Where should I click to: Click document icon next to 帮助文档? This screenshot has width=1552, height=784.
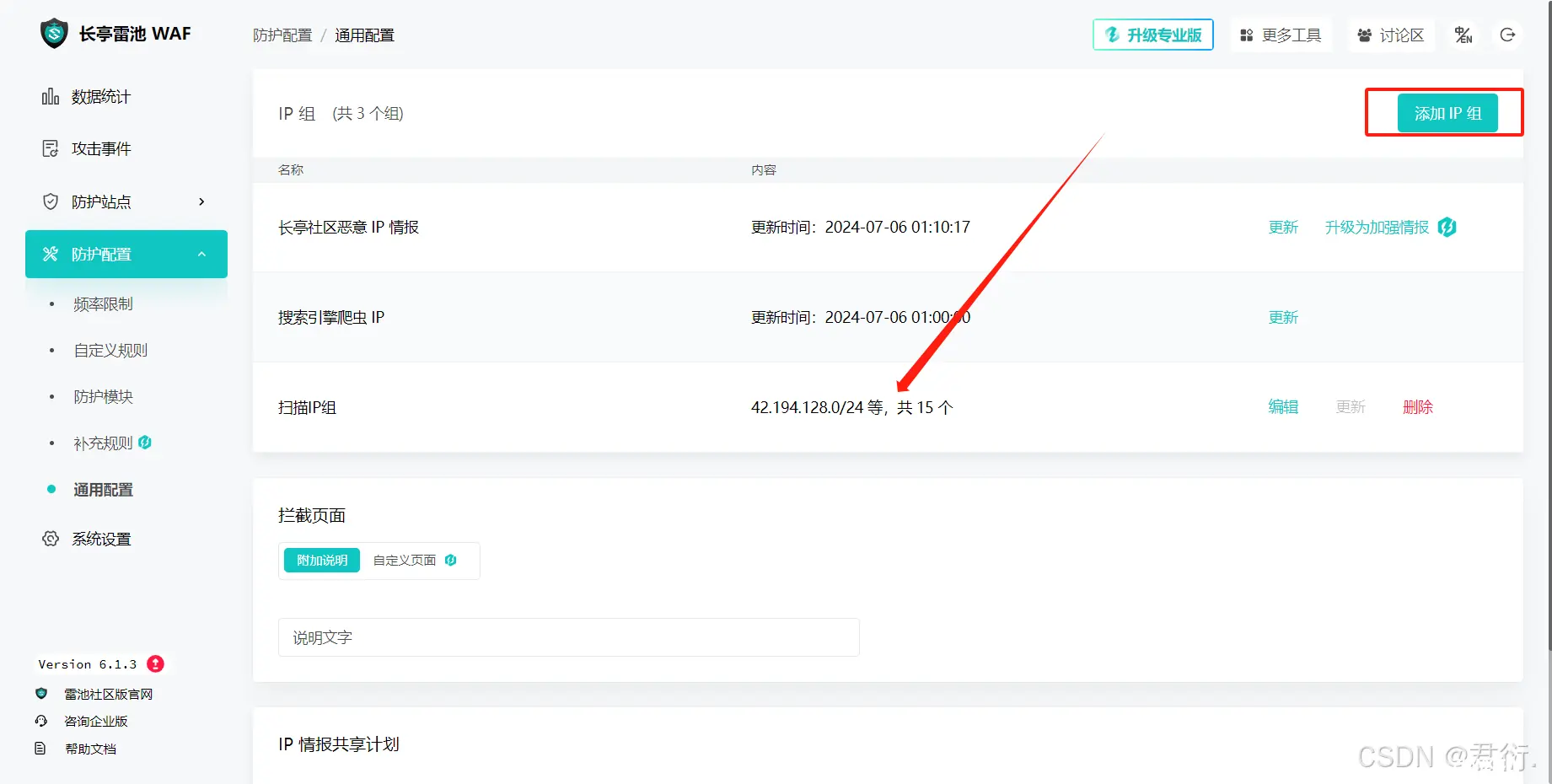tap(40, 749)
